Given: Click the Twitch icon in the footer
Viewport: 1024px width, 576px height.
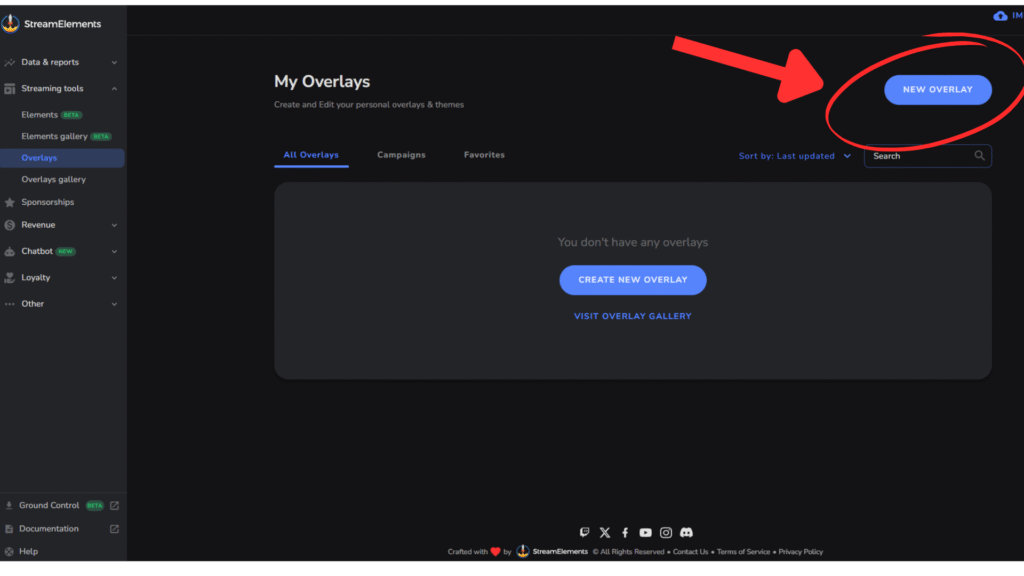Looking at the screenshot, I should click(585, 533).
